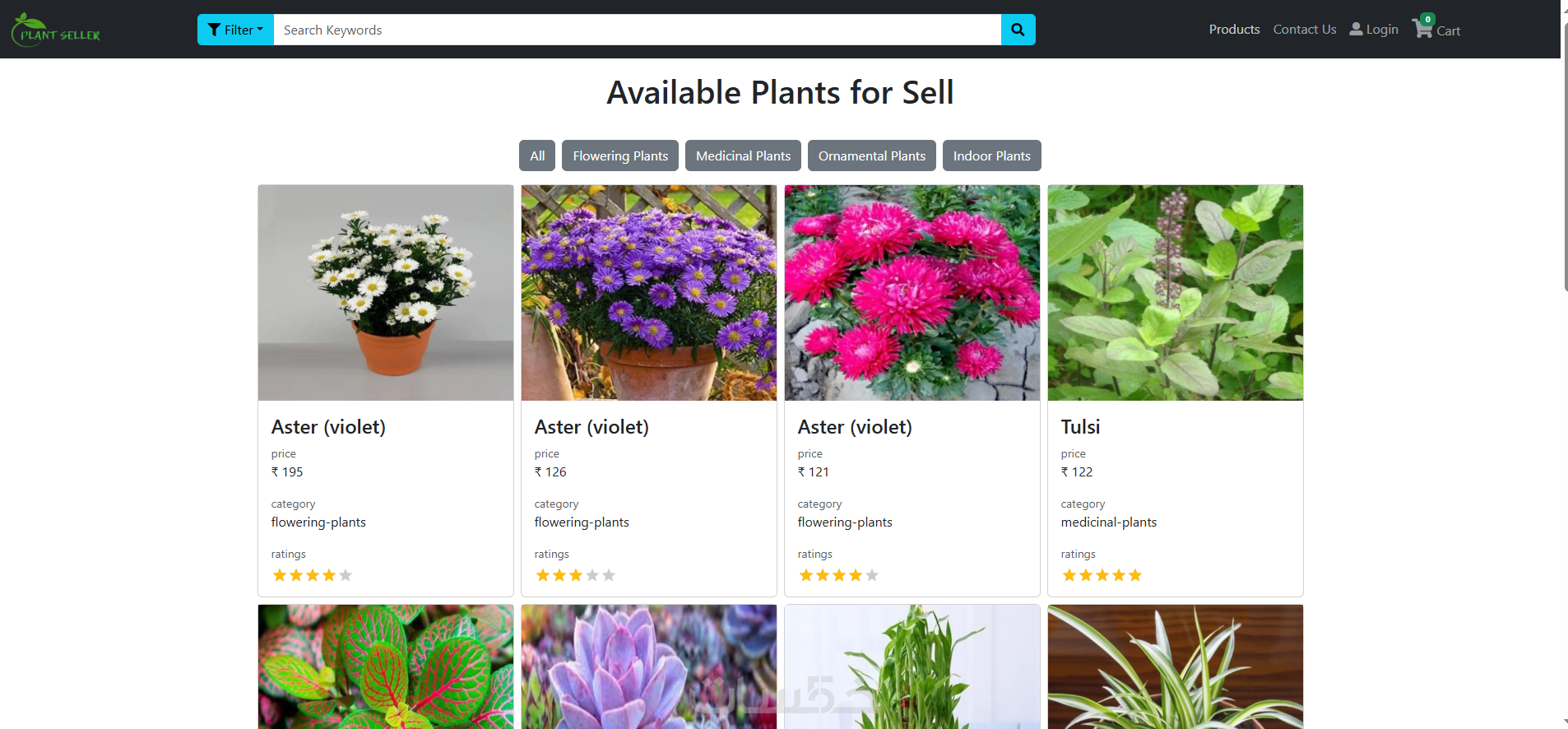The width and height of the screenshot is (1568, 729).
Task: Click flowering-plants text on ₹ 195 card
Action: point(318,522)
